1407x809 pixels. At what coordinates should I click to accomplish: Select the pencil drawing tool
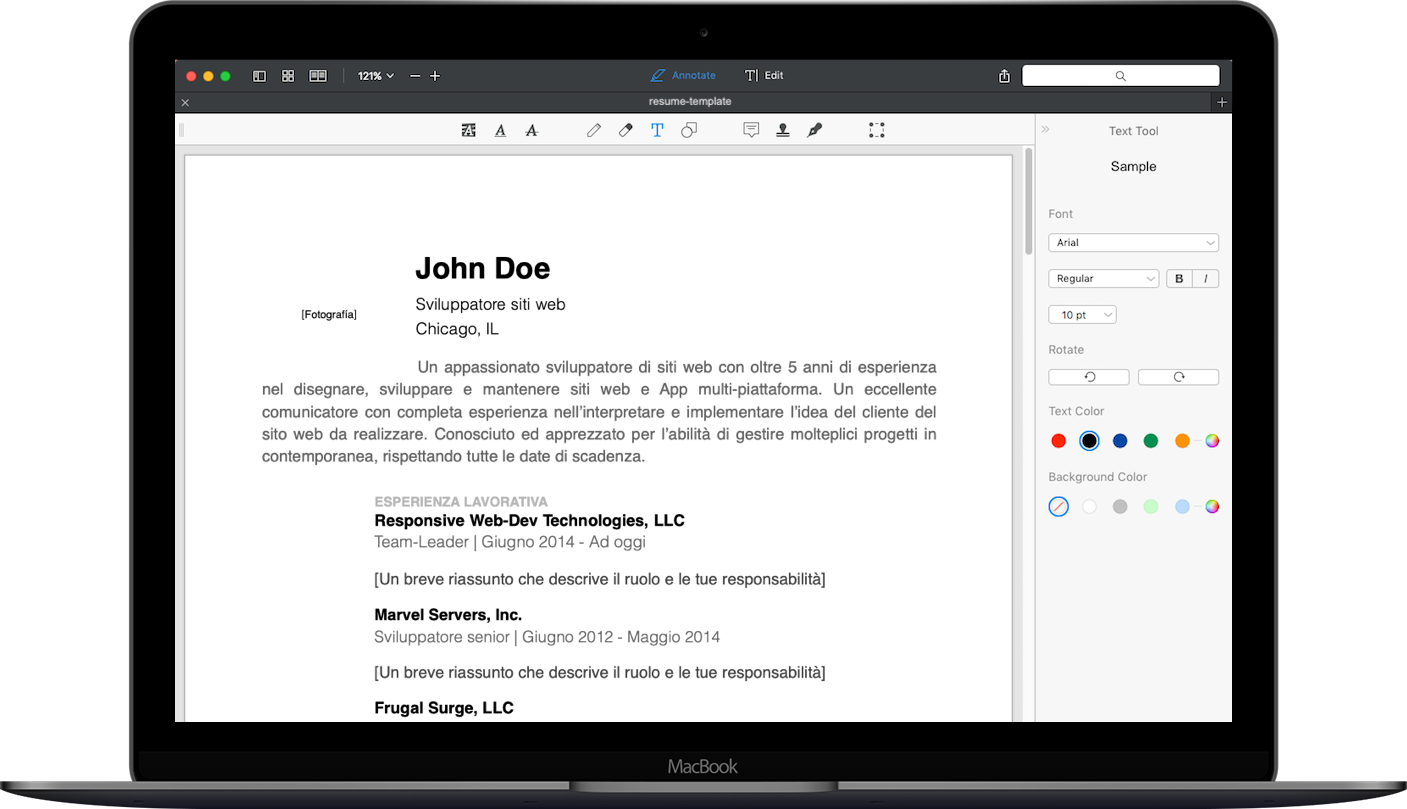tap(594, 130)
